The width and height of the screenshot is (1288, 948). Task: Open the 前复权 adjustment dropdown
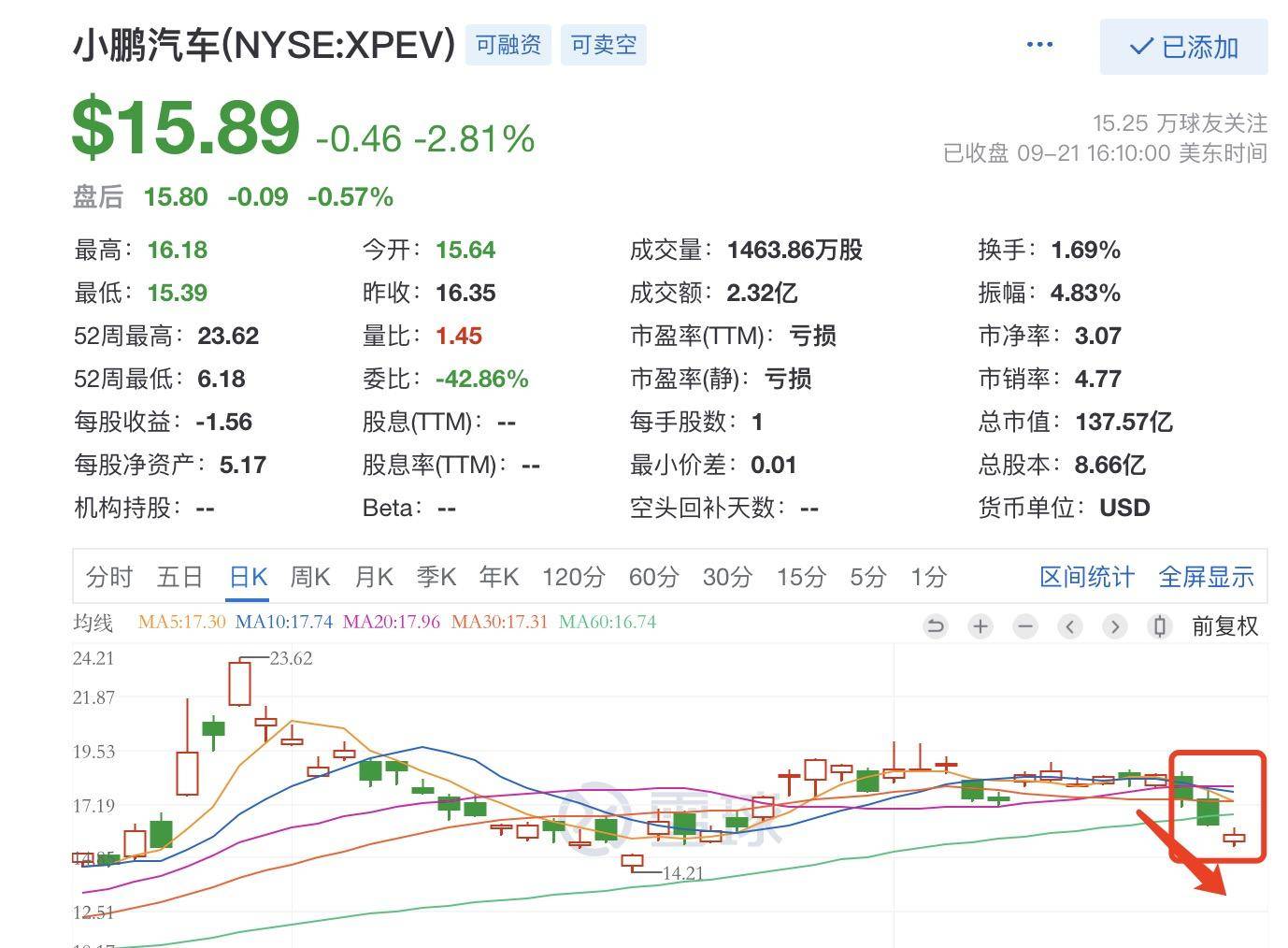click(1225, 626)
